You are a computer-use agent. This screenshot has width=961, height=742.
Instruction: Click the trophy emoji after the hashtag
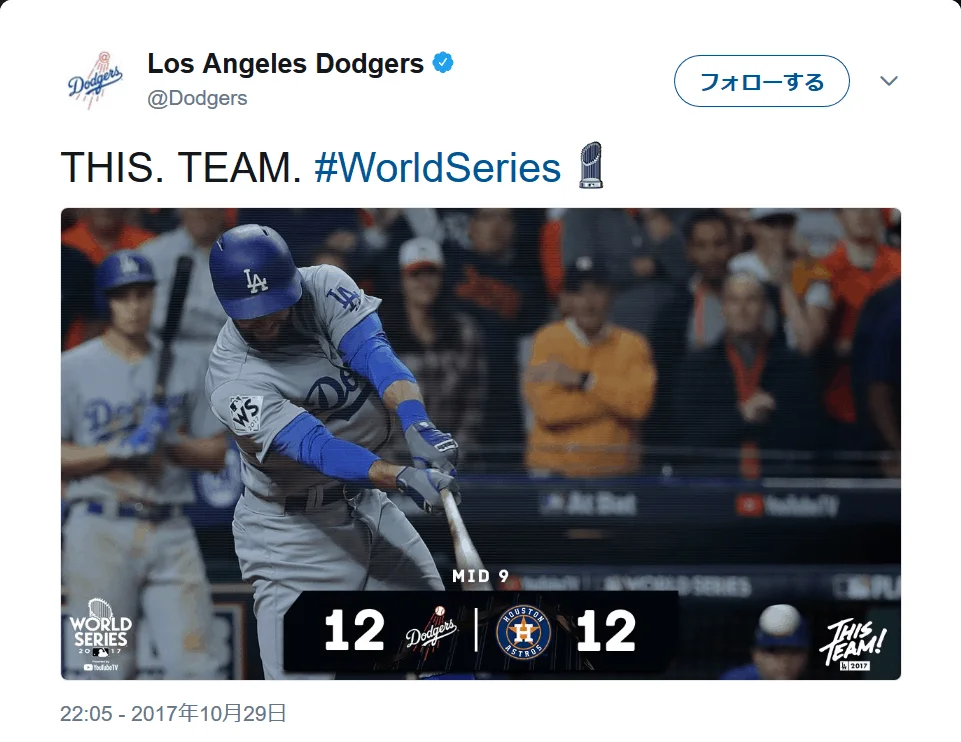pos(592,168)
